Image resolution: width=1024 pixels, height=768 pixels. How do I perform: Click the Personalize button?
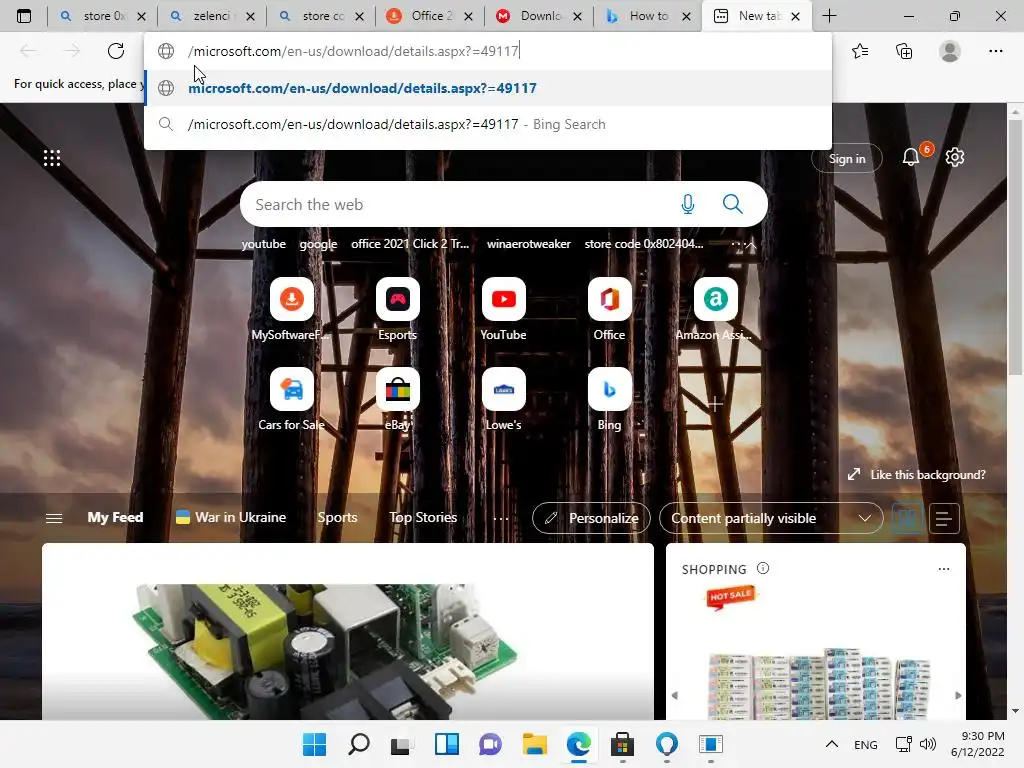click(592, 518)
